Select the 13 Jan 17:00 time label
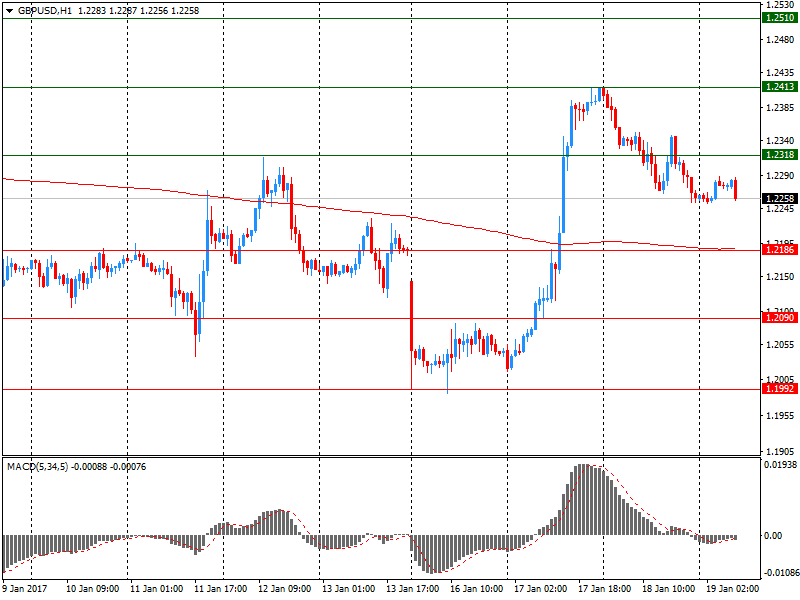The width and height of the screenshot is (800, 600). pyautogui.click(x=412, y=589)
